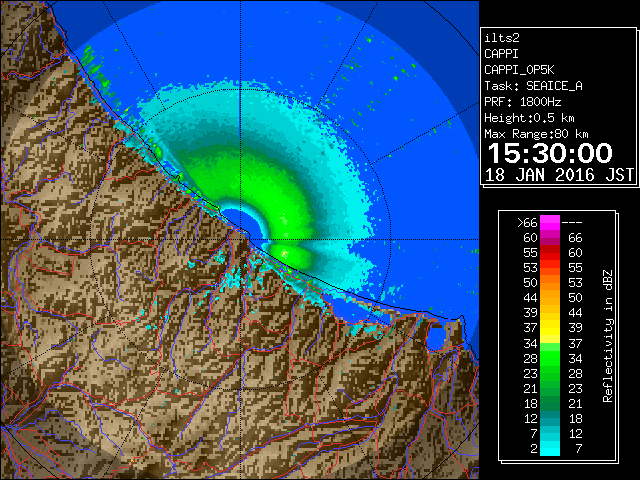The height and width of the screenshot is (480, 640).
Task: Click the magenta >66 dBZ color swatch
Action: pyautogui.click(x=550, y=223)
